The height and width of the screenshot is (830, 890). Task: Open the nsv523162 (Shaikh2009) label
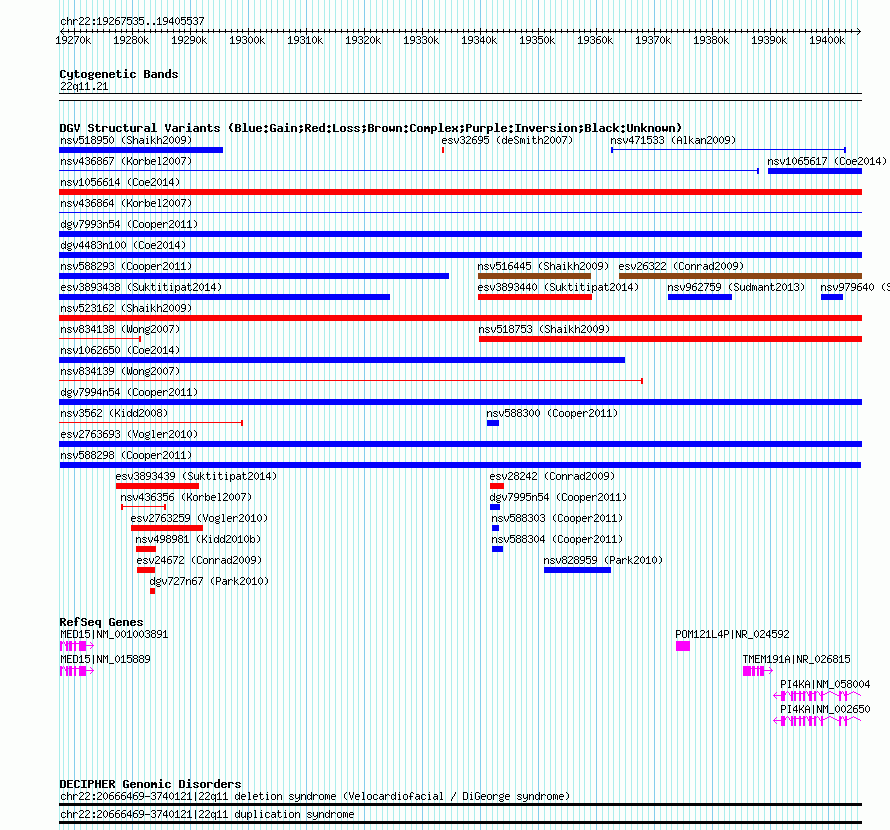[126, 308]
